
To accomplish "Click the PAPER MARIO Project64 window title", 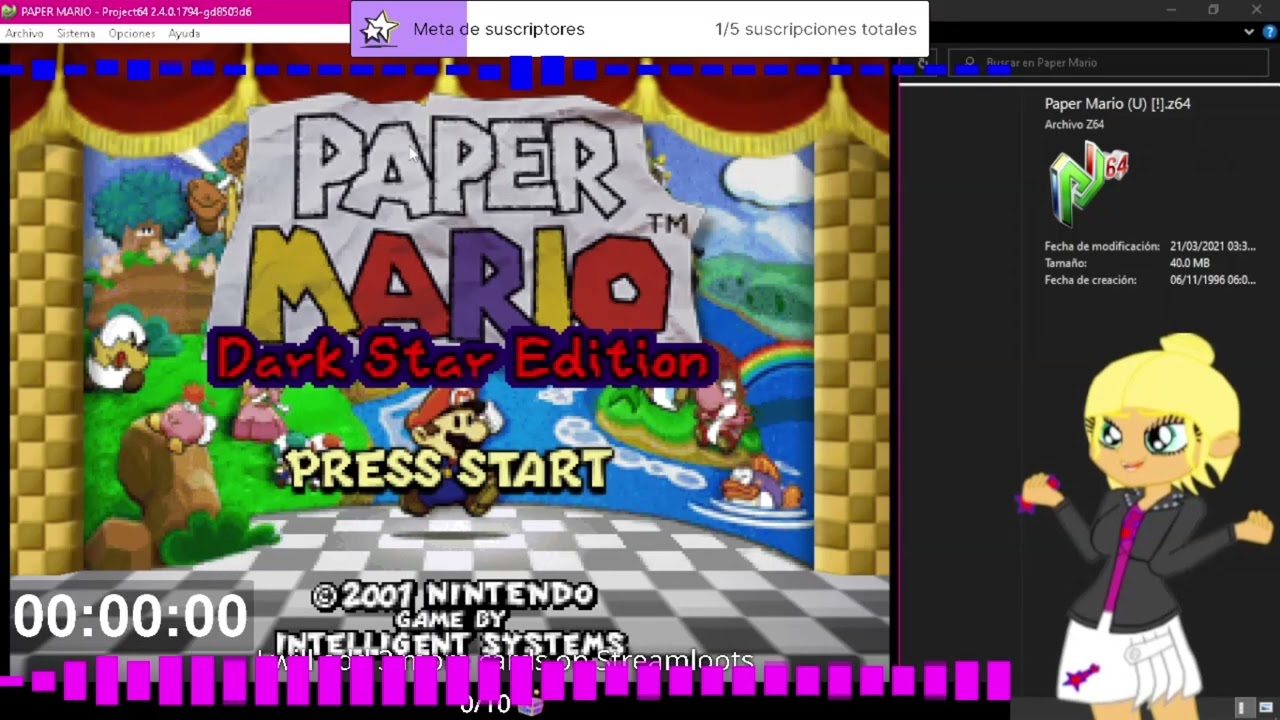I will tap(136, 11).
